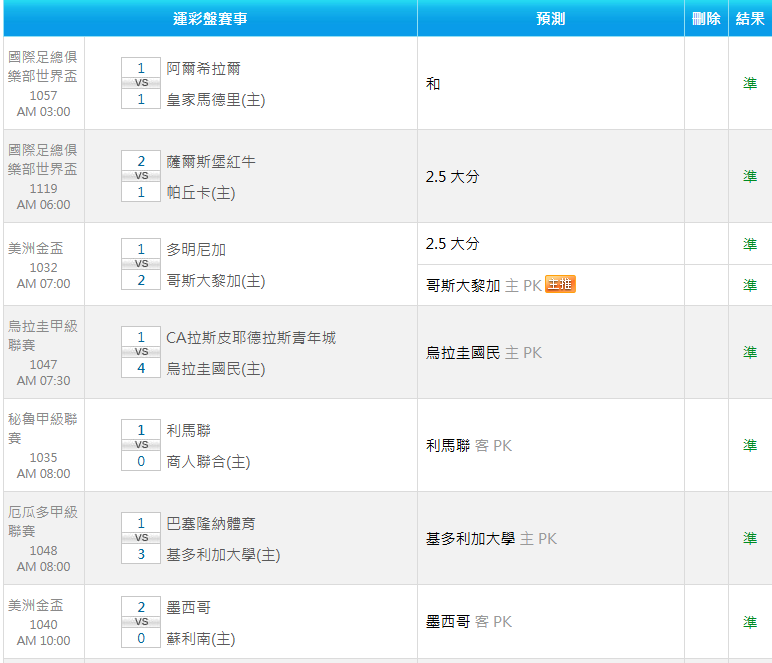Select team name 商人聯合(主)
The image size is (772, 663).
tap(208, 462)
